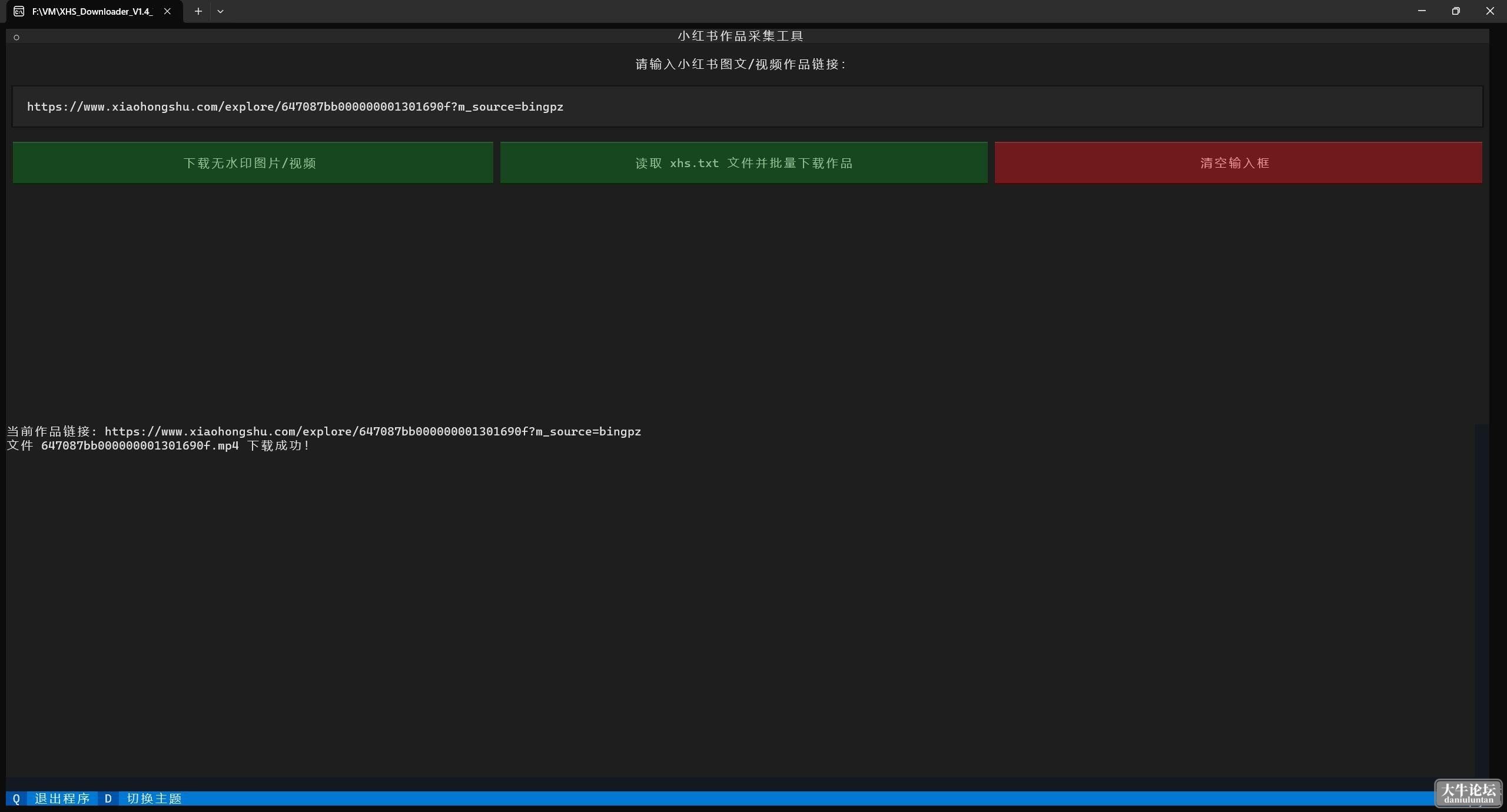Focus the Xiaohongshu link input field
Screen dimensions: 1507x812
point(747,107)
